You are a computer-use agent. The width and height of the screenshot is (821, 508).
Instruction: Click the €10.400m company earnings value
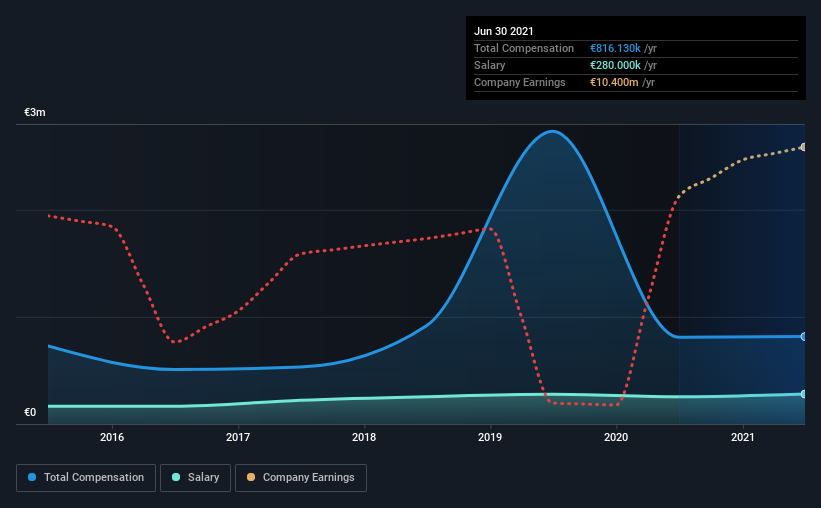click(614, 82)
